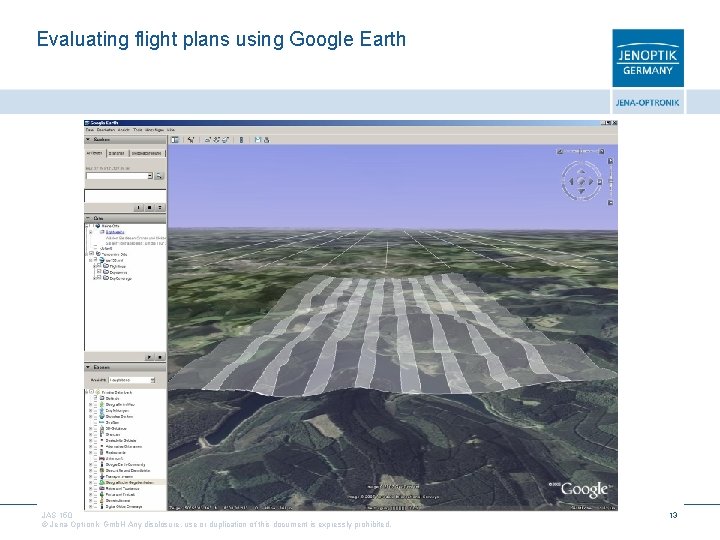
Task: Open the Hinzufügen menu
Action: pos(154,130)
